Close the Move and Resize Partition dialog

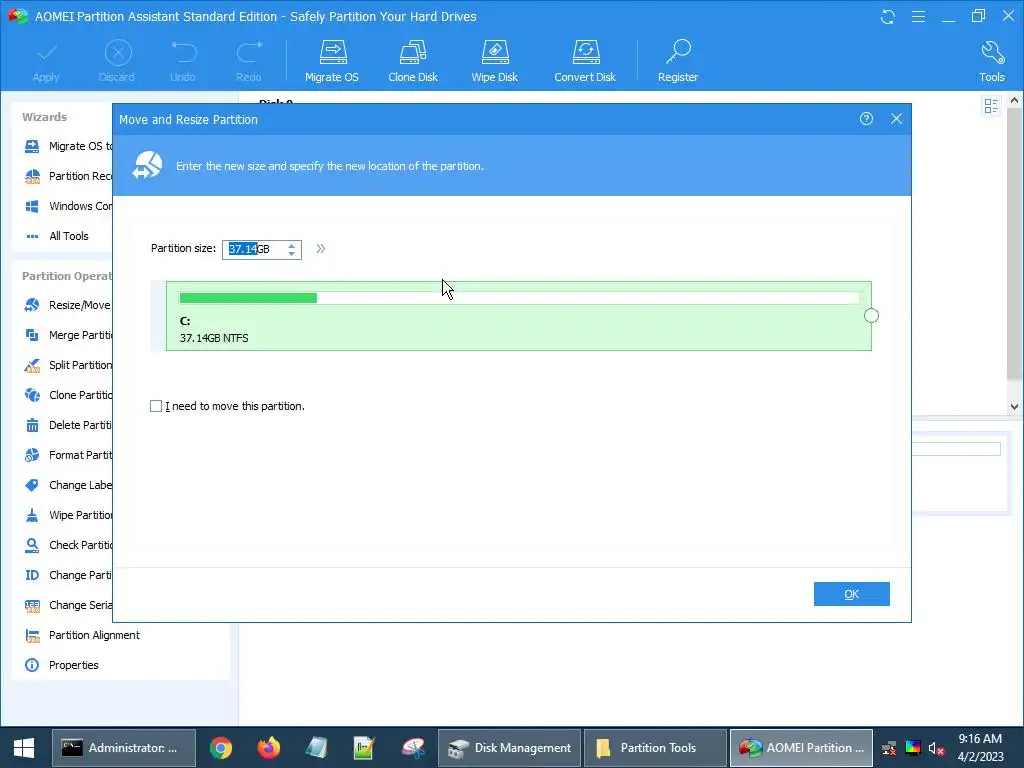pos(896,119)
